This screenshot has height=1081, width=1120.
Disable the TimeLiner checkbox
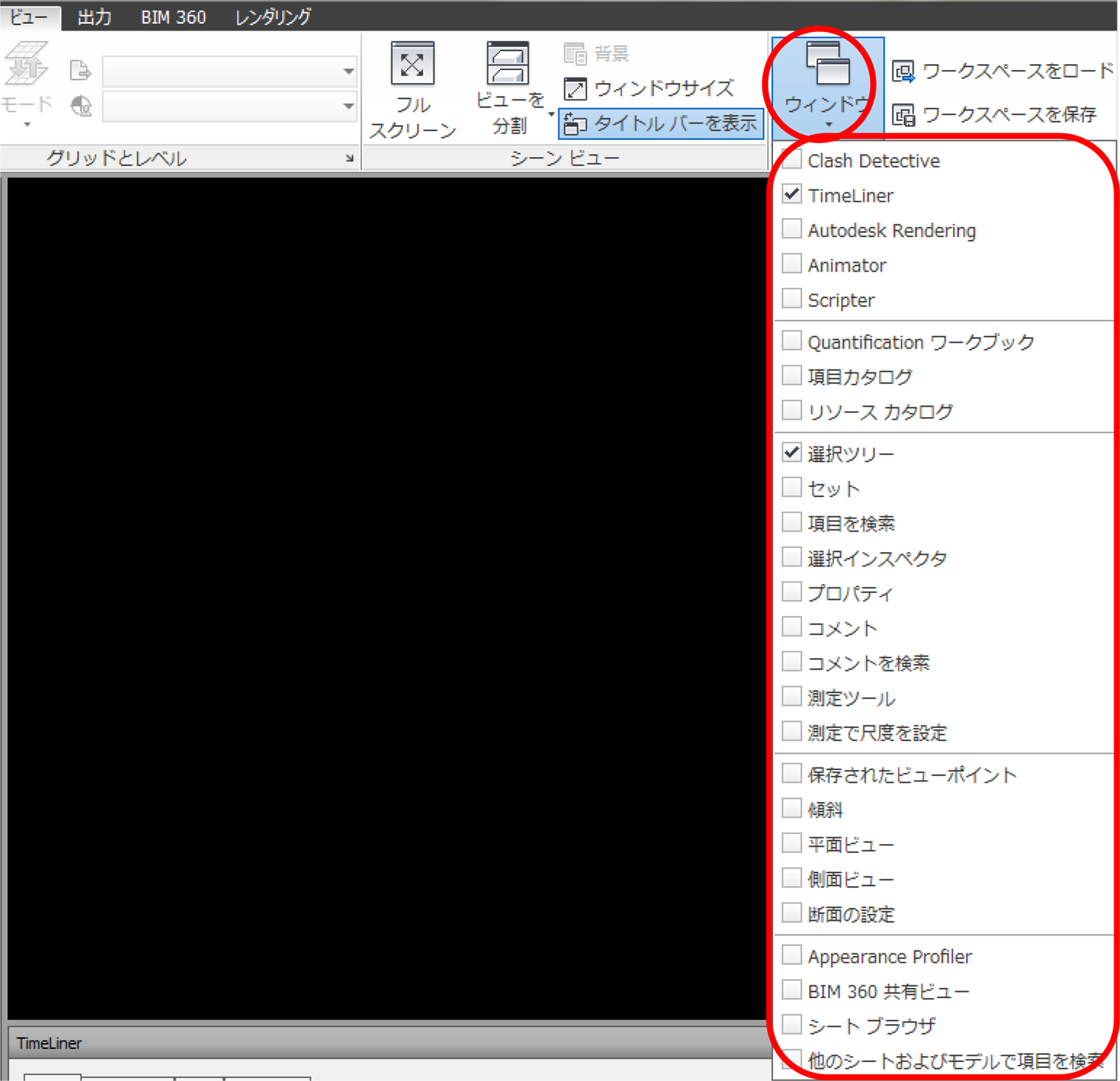[791, 193]
